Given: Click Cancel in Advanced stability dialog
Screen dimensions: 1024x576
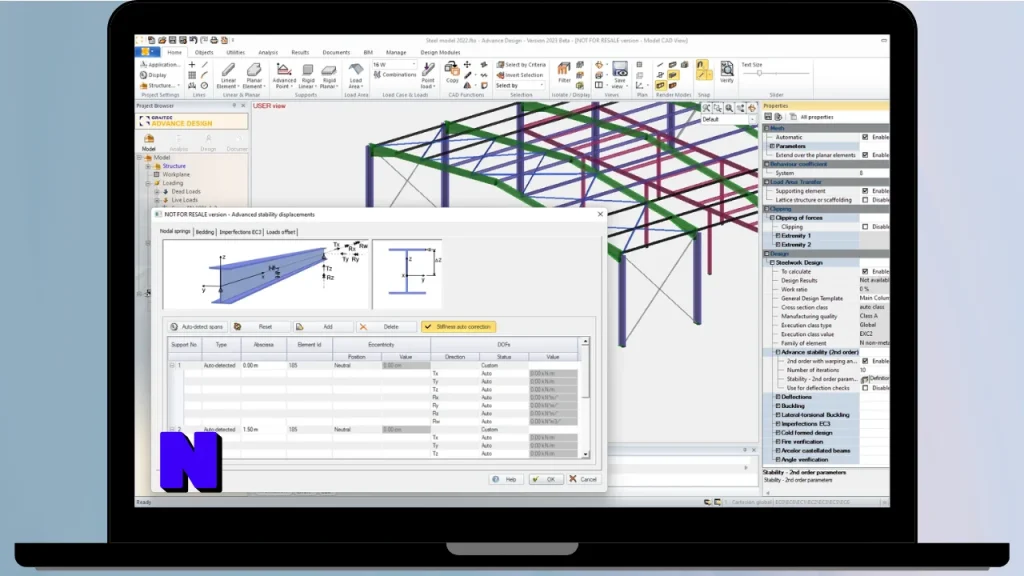Looking at the screenshot, I should pos(583,479).
